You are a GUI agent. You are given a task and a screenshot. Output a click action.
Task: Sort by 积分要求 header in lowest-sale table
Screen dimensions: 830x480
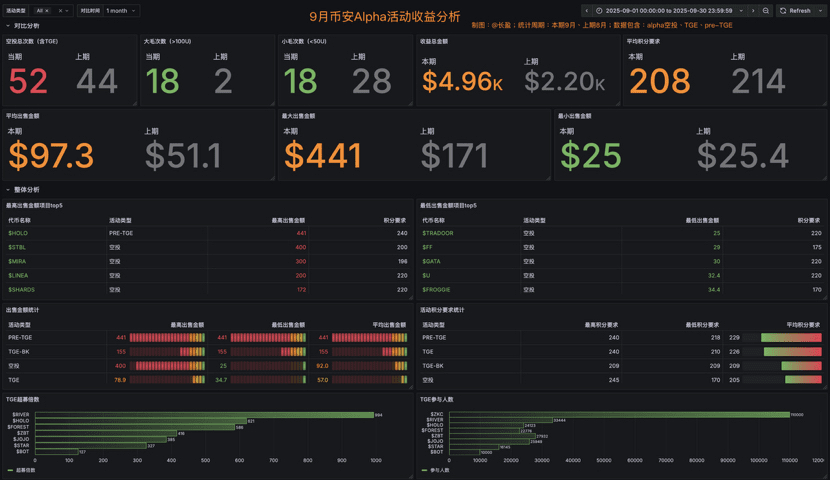pyautogui.click(x=808, y=220)
